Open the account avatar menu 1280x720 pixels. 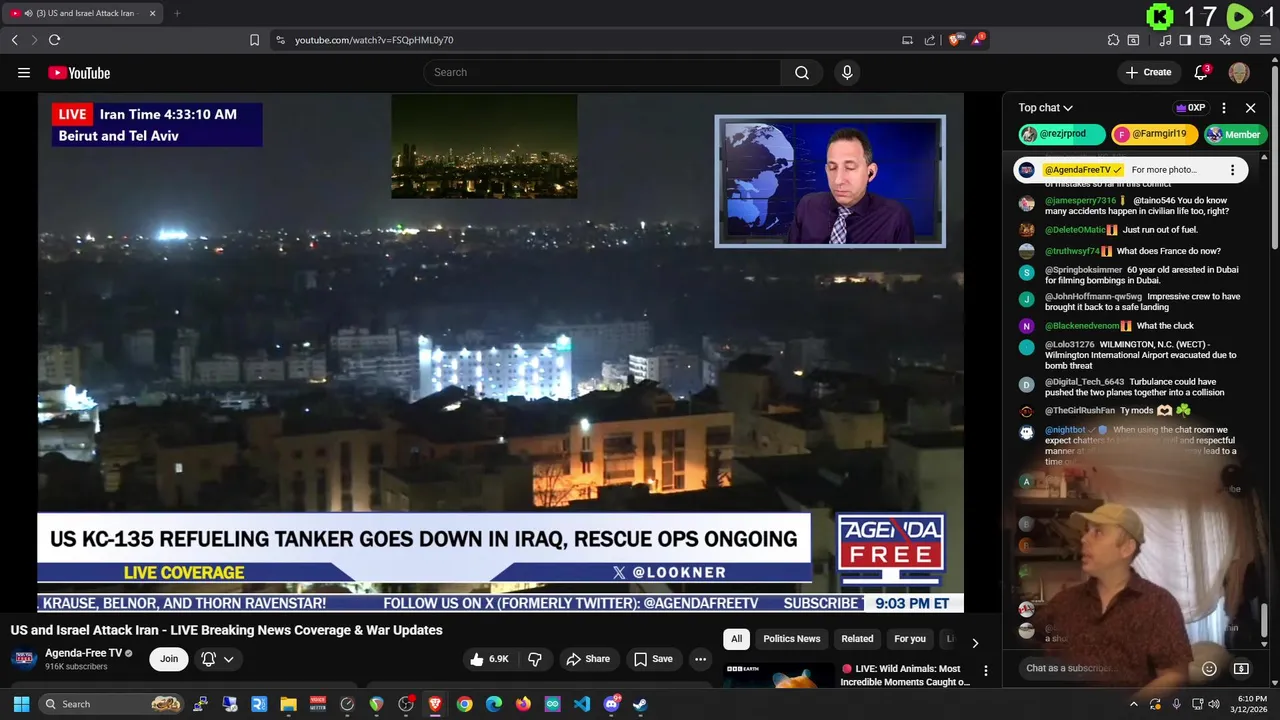click(x=1239, y=72)
